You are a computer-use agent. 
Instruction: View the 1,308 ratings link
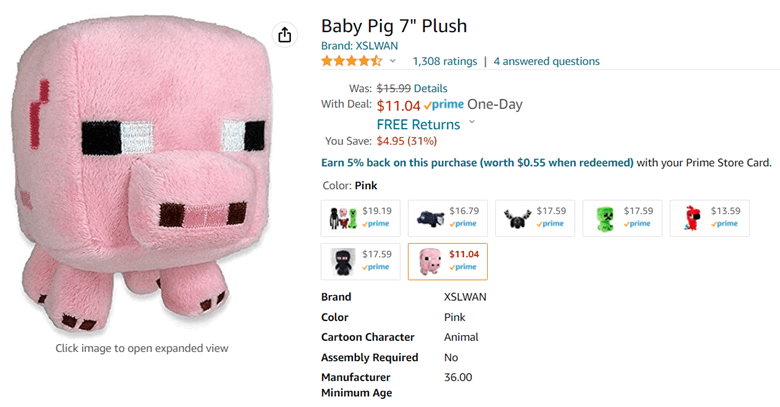(x=444, y=61)
